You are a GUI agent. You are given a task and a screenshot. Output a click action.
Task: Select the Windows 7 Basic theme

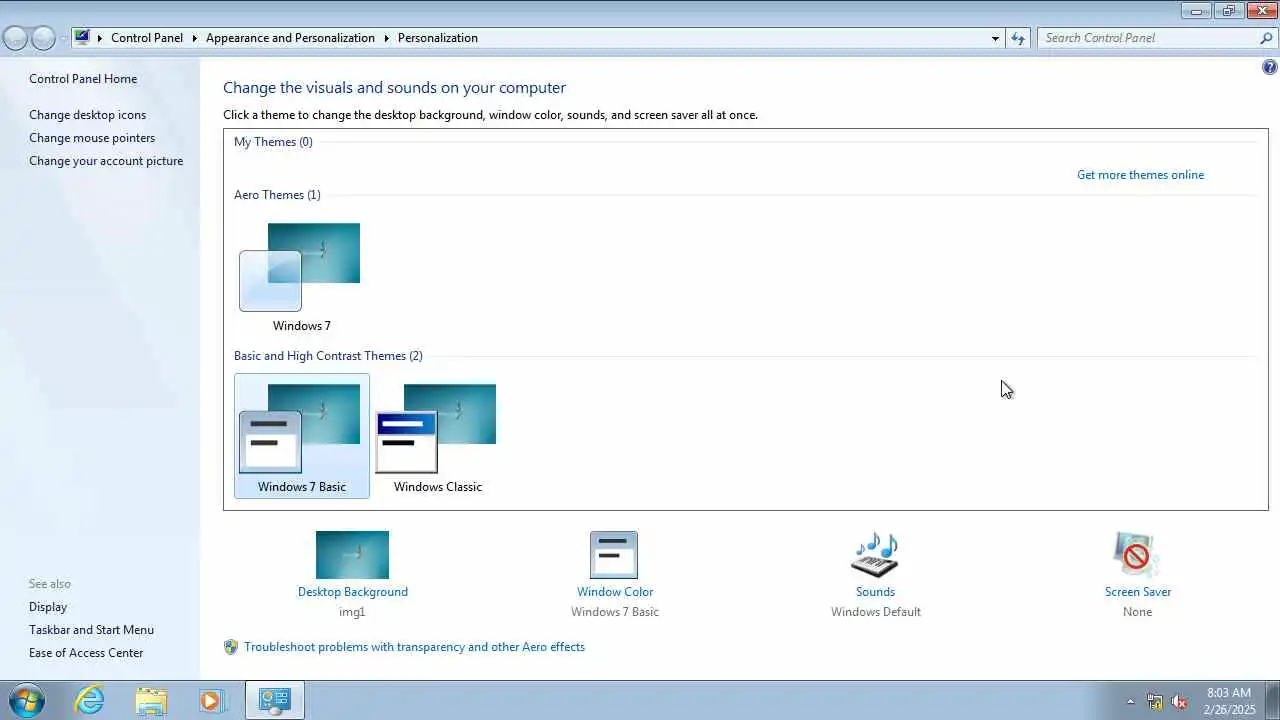click(301, 436)
